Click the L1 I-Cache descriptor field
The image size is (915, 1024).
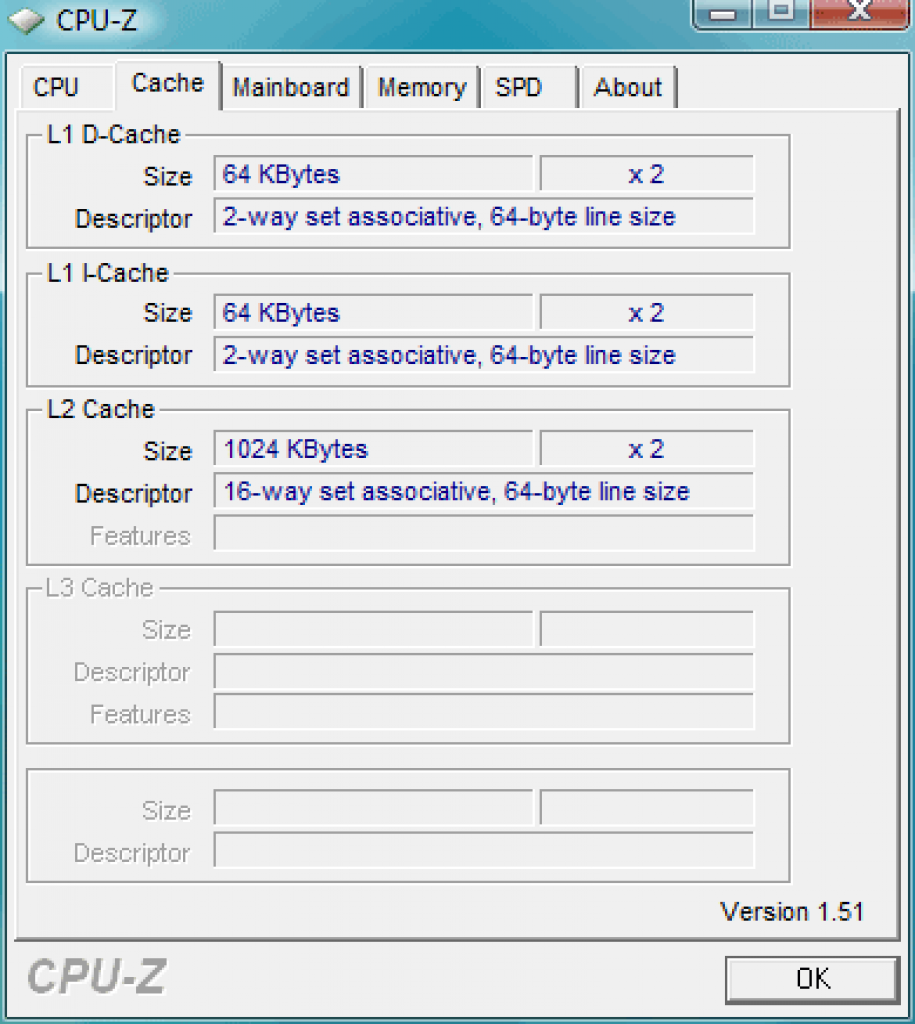click(x=484, y=355)
